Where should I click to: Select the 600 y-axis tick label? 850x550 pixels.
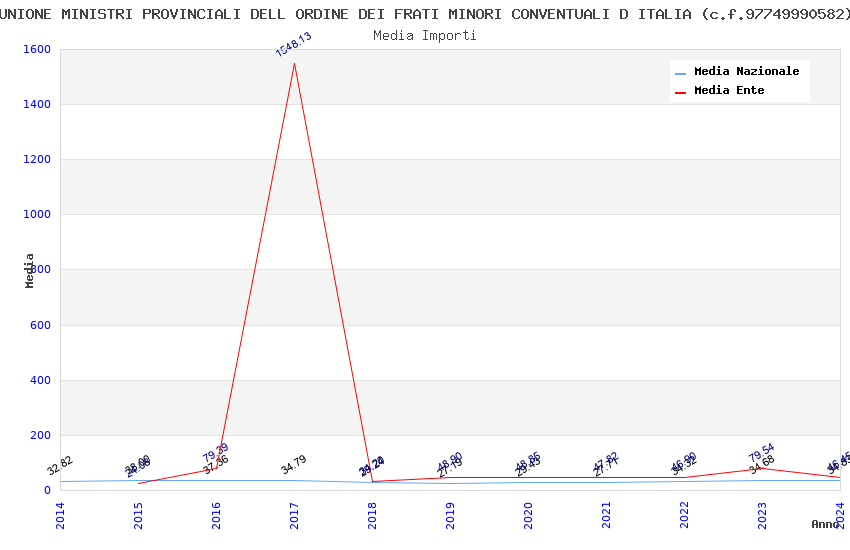40,325
